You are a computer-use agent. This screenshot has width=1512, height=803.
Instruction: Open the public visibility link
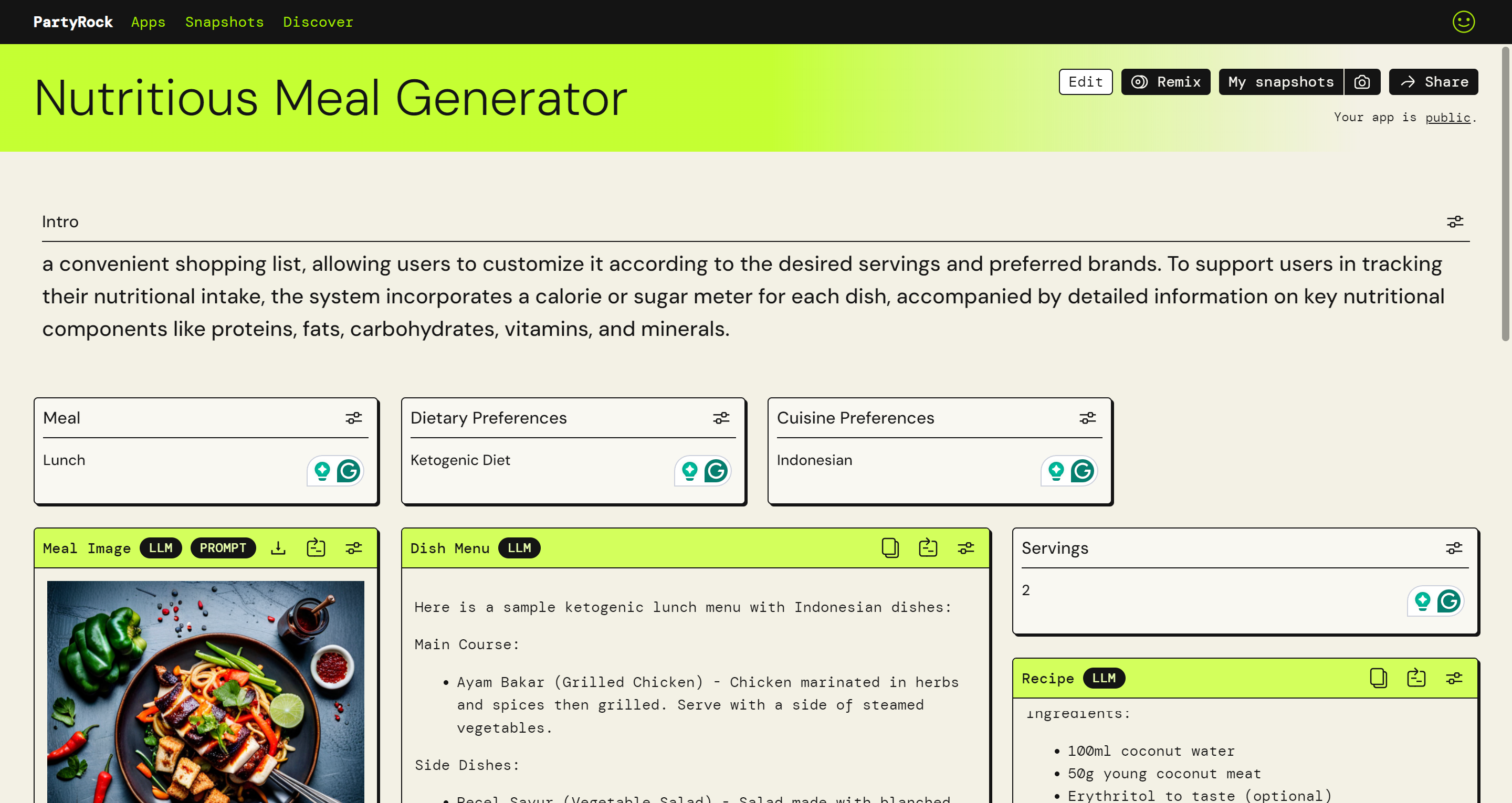[x=1447, y=118]
